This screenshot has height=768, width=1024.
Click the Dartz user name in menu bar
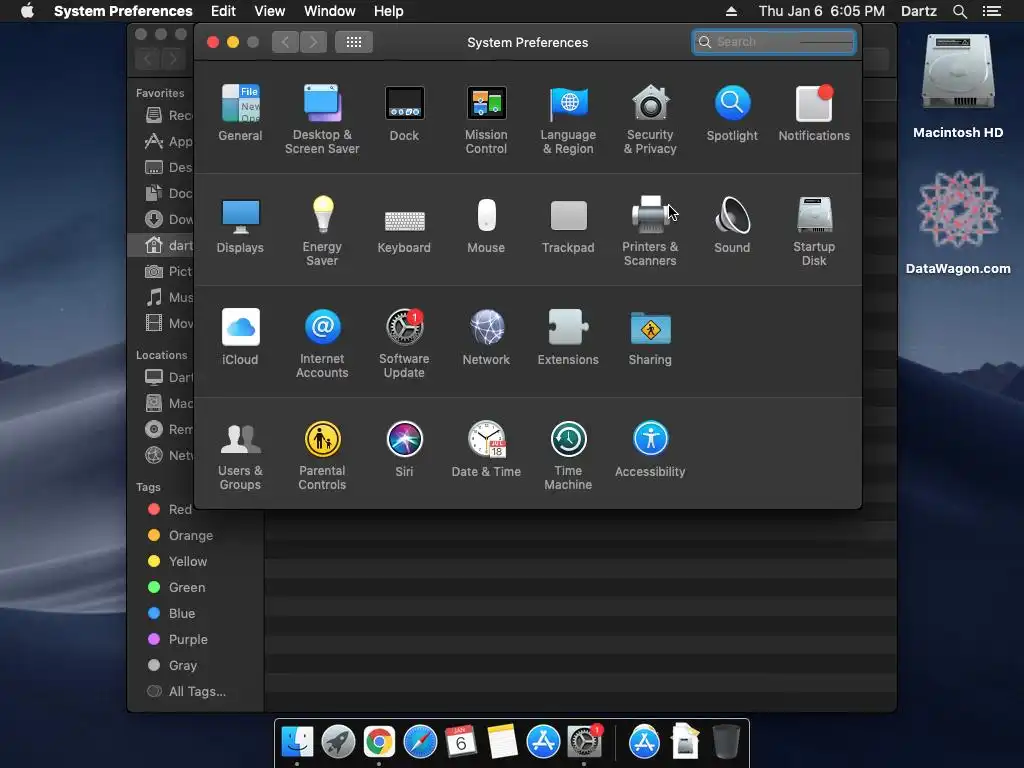(919, 11)
